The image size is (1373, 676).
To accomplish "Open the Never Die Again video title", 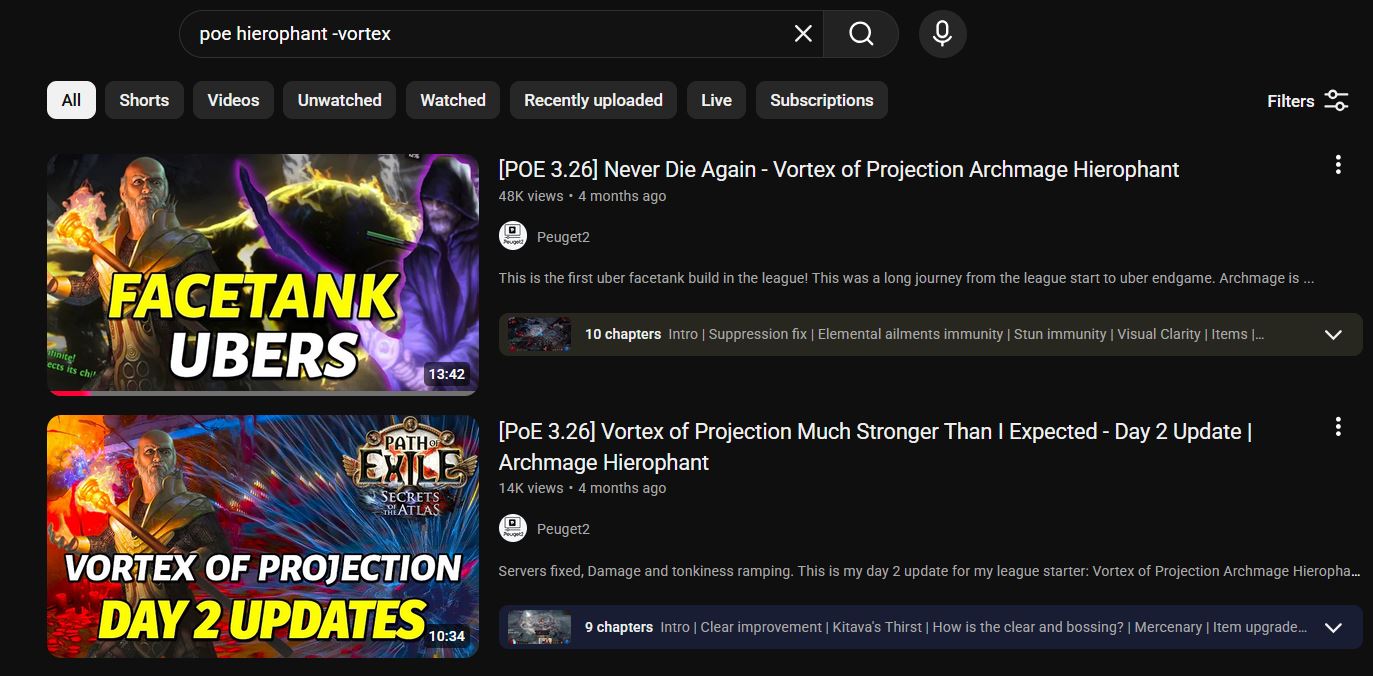I will [x=839, y=169].
